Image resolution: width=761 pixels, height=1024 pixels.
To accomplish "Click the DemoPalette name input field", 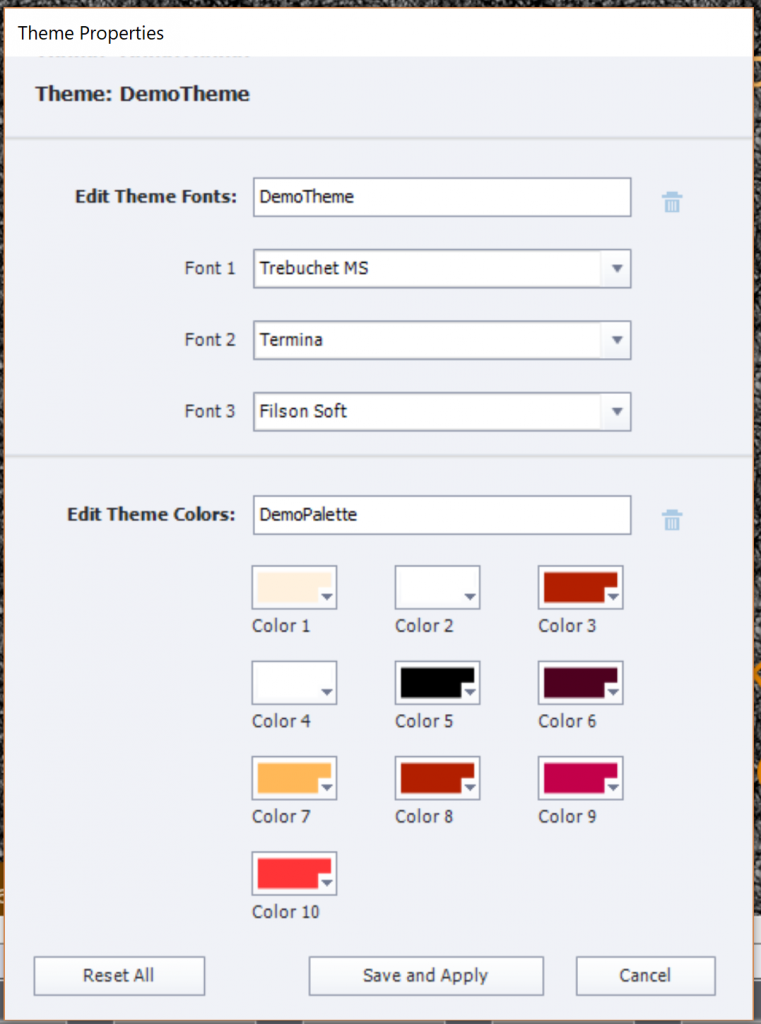I will tap(442, 515).
